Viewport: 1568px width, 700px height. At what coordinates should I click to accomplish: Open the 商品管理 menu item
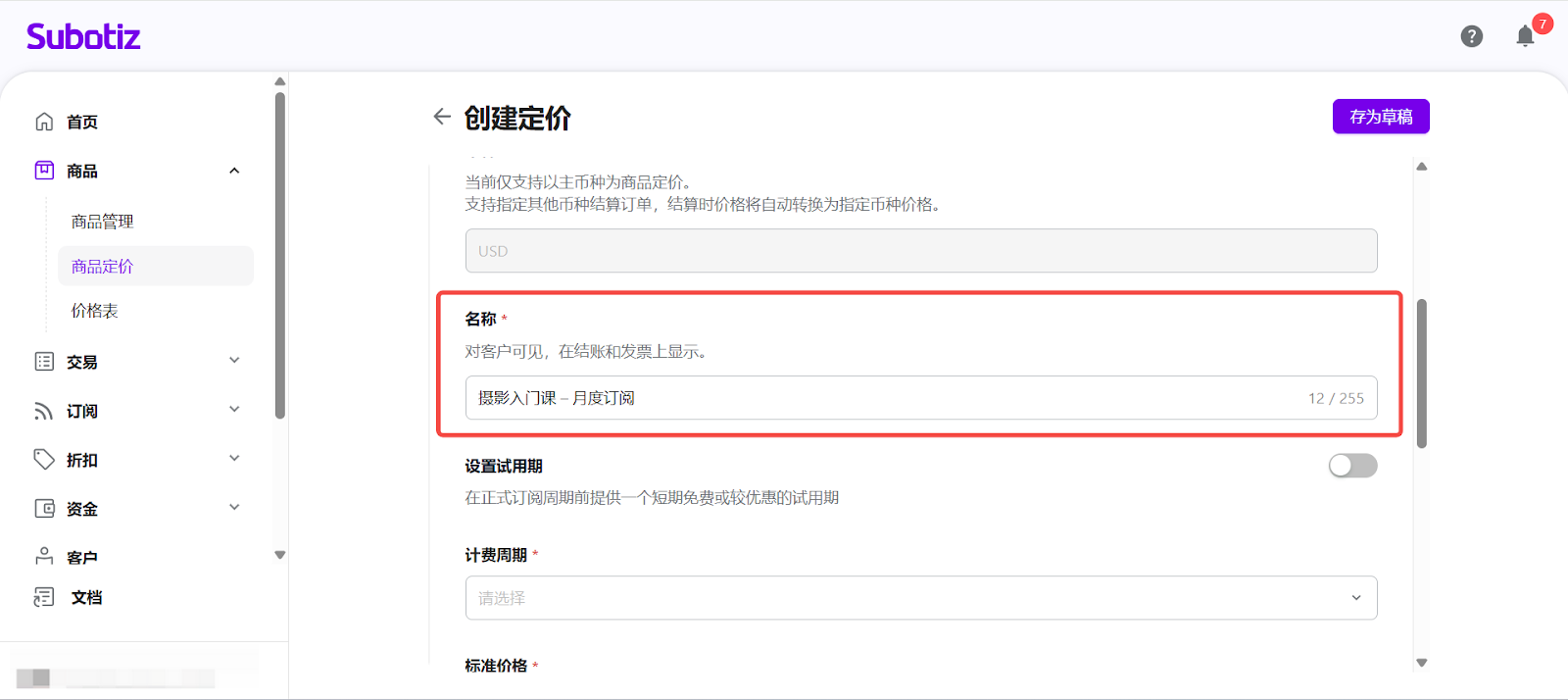(x=103, y=222)
